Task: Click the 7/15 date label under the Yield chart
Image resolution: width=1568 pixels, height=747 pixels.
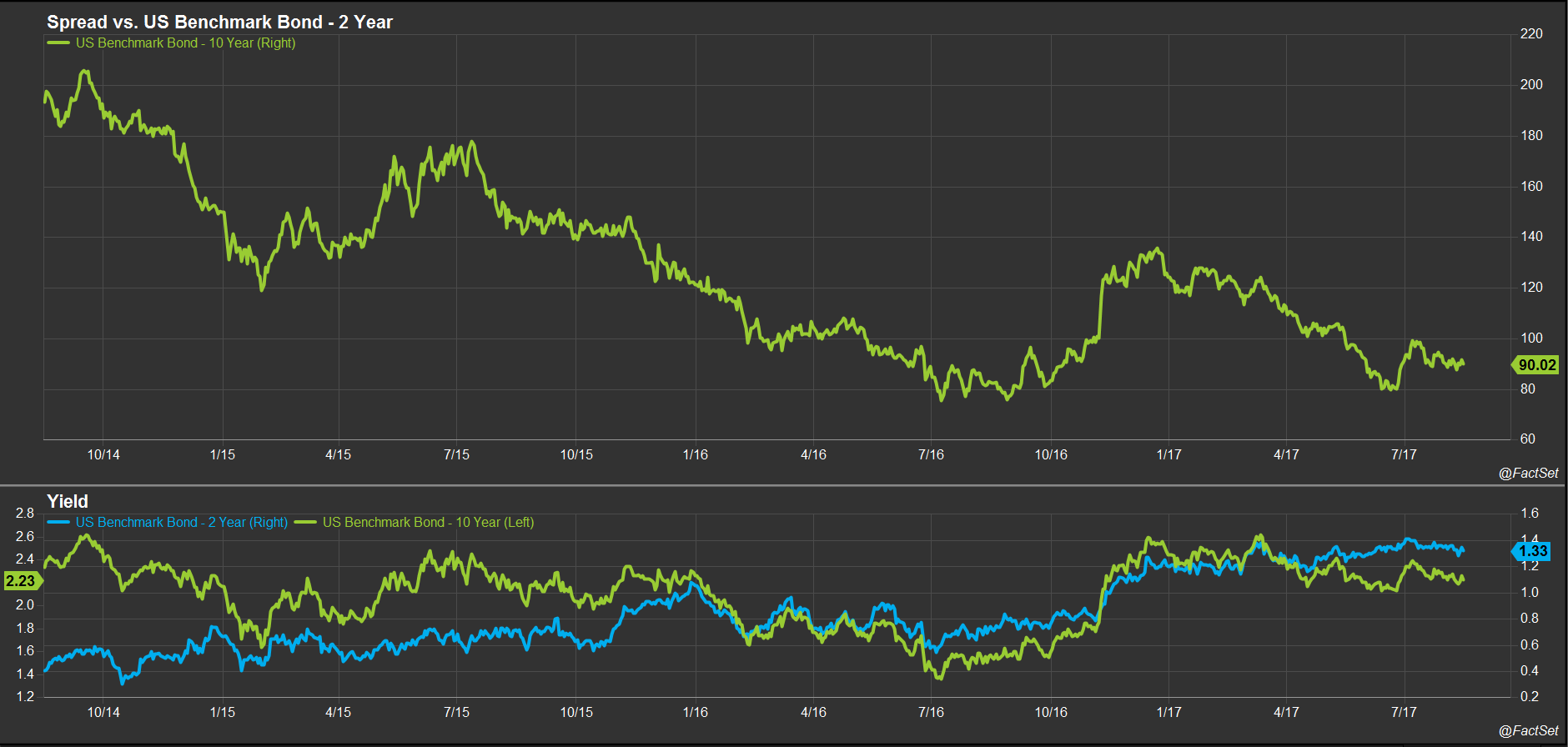Action: pos(456,712)
